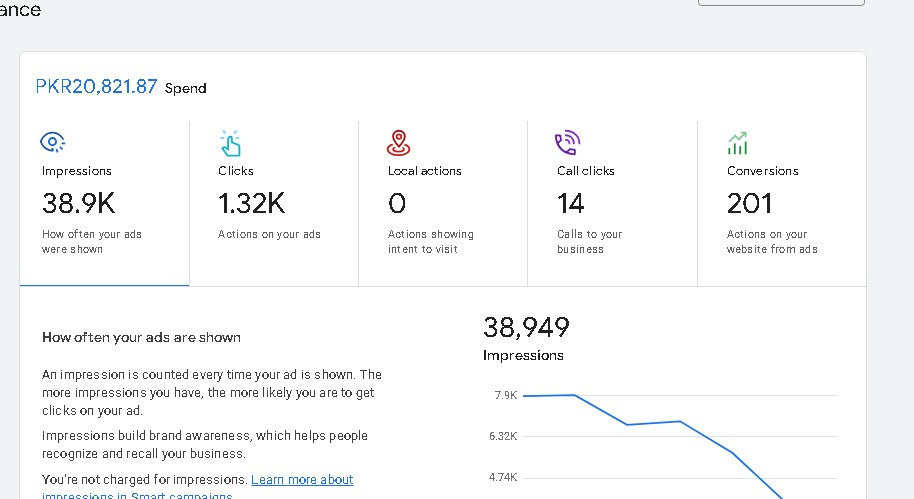Select the 201 conversions value
914x499 pixels.
749,204
